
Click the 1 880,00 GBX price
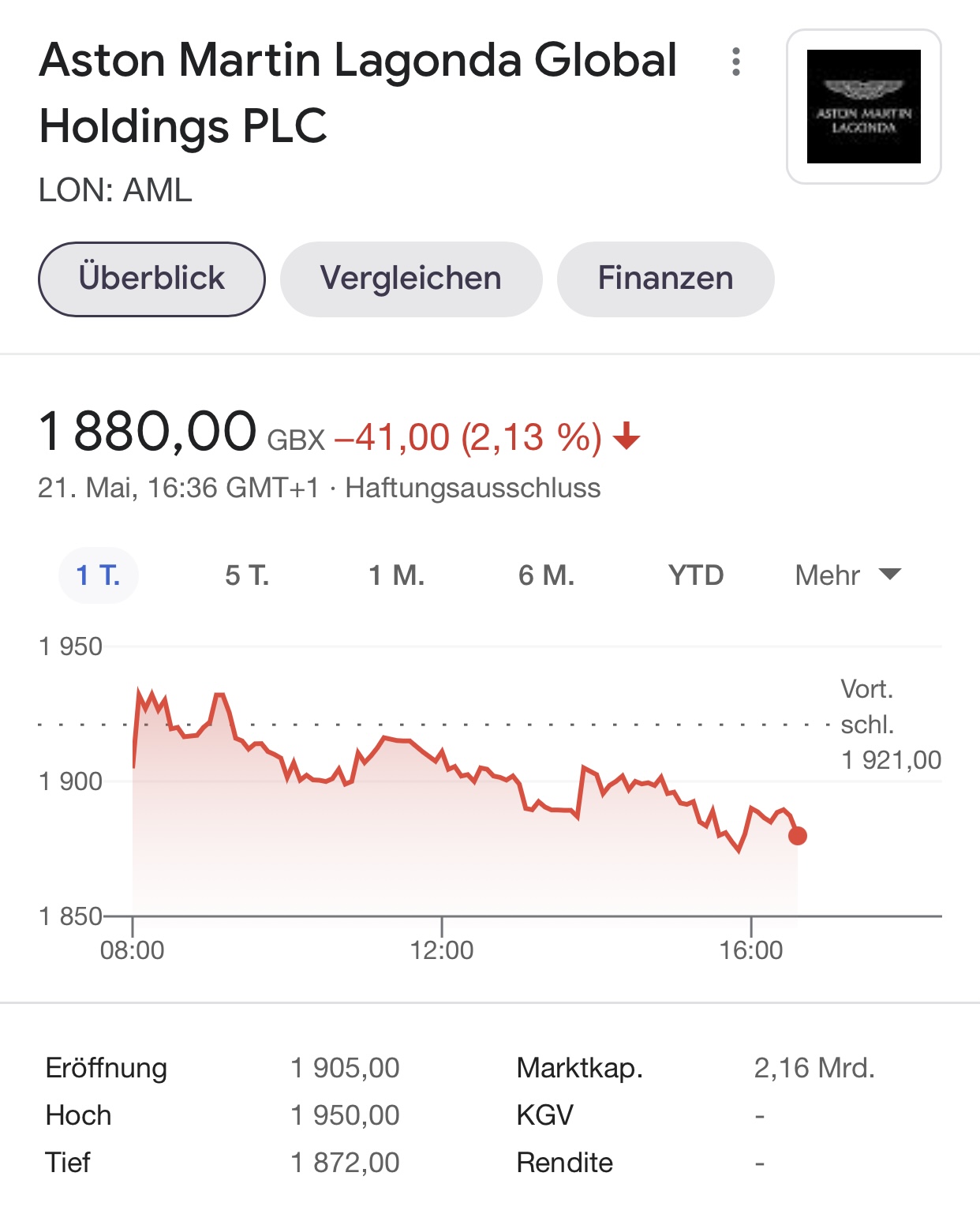tap(181, 433)
